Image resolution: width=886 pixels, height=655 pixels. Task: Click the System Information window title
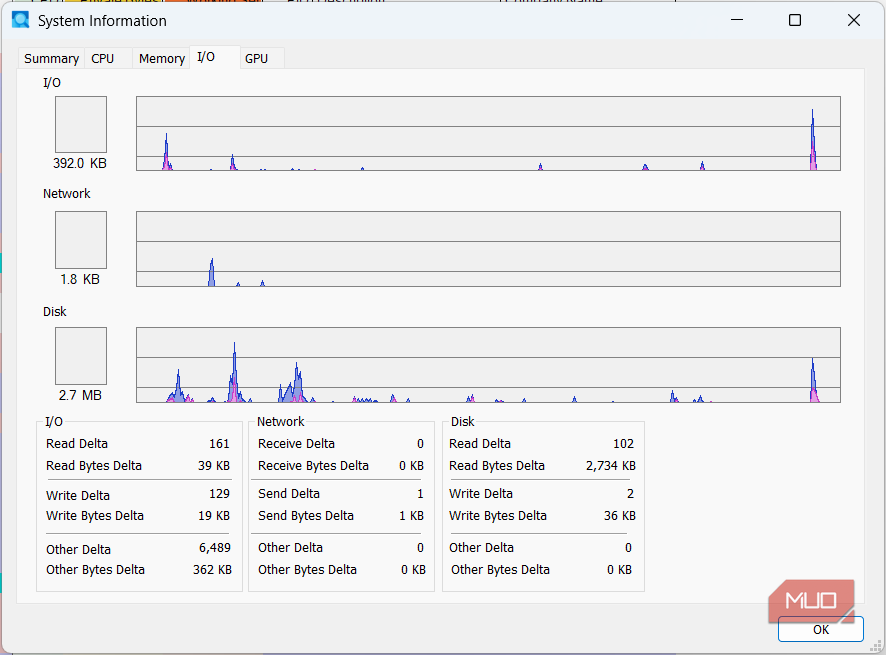click(102, 21)
